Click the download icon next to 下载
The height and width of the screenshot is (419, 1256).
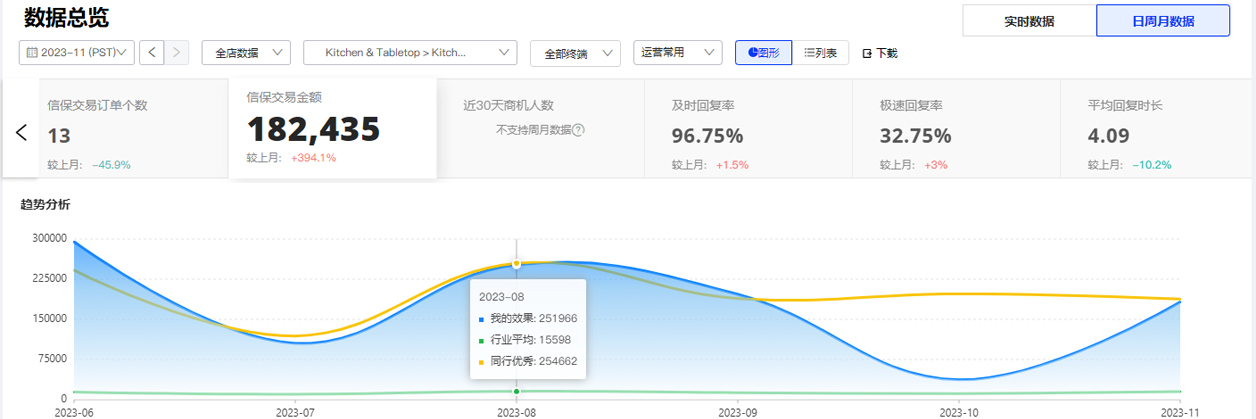point(867,53)
